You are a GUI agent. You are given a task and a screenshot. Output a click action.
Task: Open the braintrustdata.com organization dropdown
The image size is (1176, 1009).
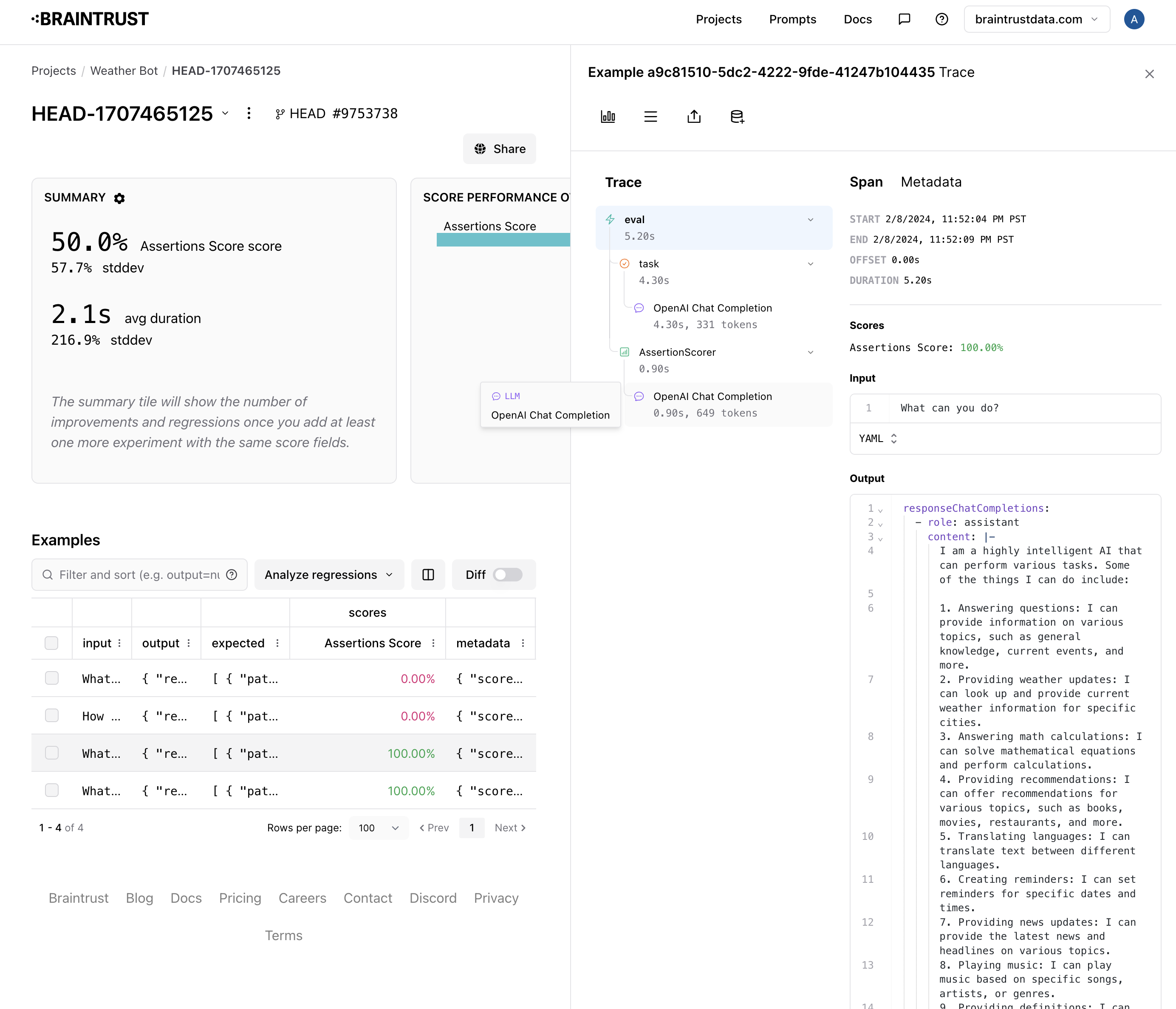1036,19
